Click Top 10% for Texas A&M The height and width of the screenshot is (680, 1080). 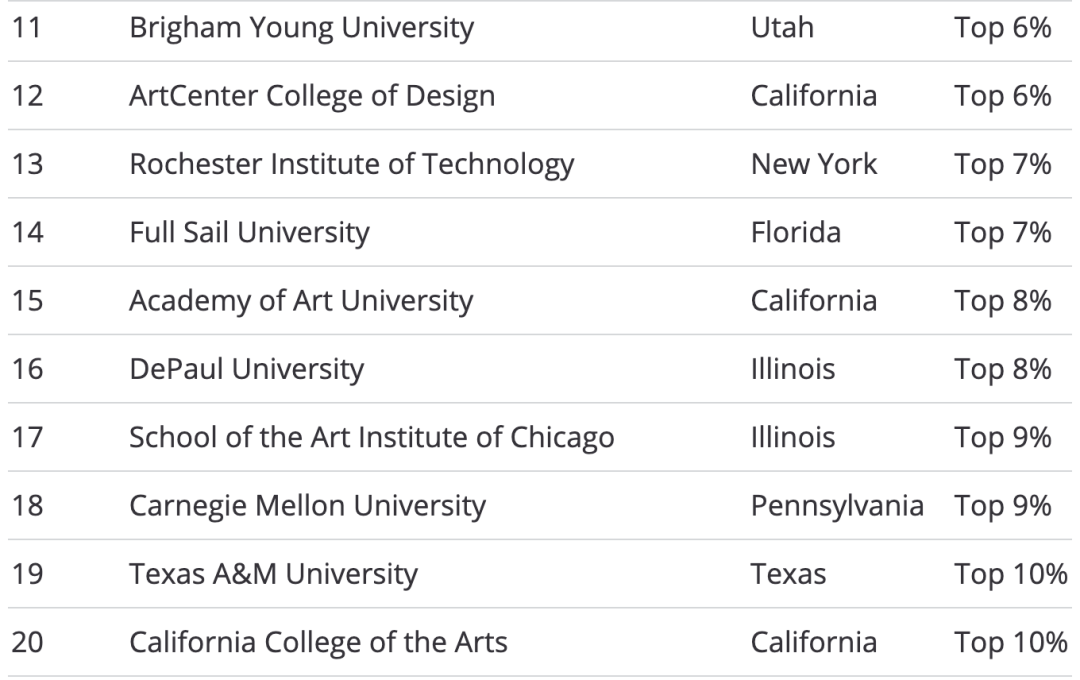(x=1010, y=575)
